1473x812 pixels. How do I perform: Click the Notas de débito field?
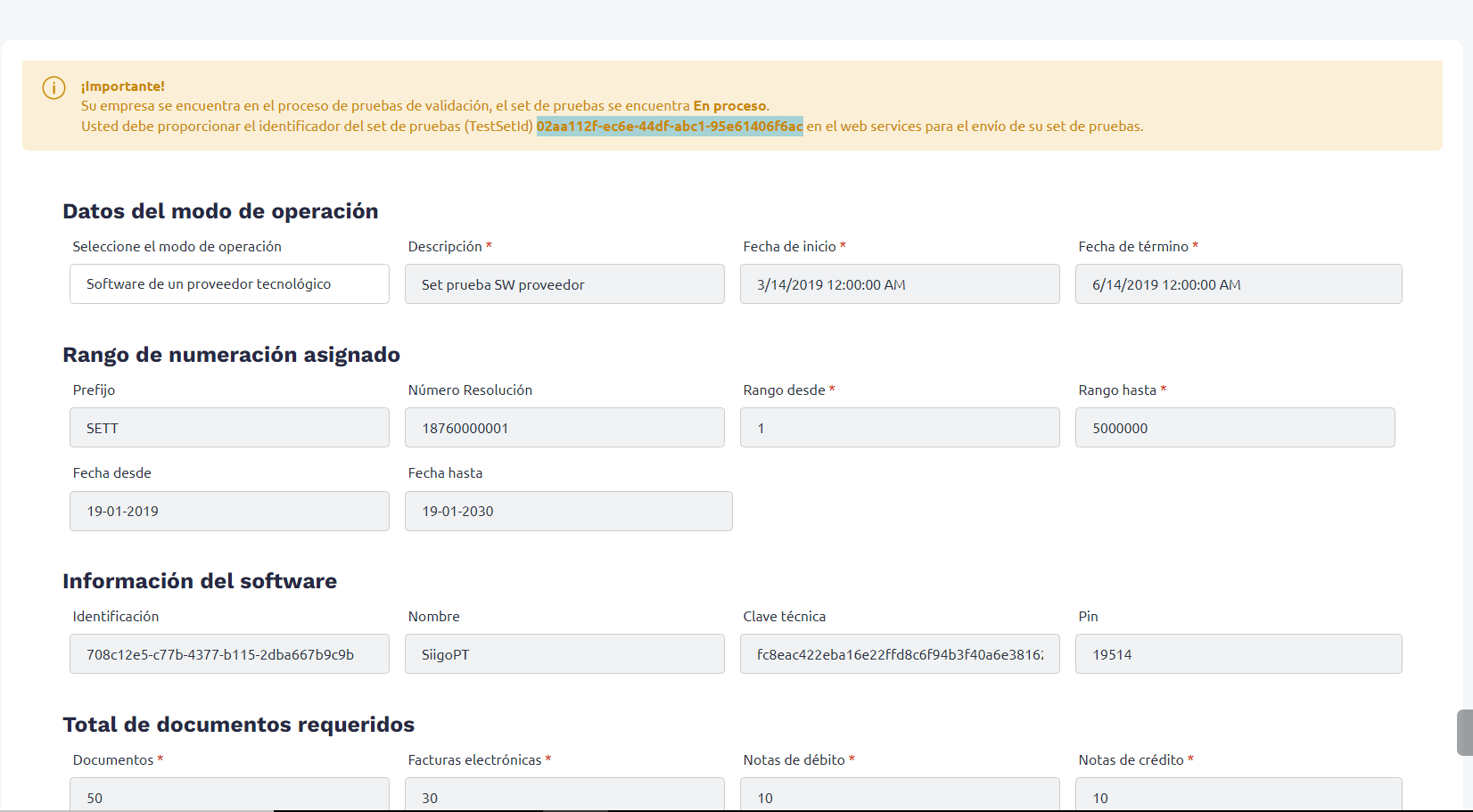coord(900,794)
